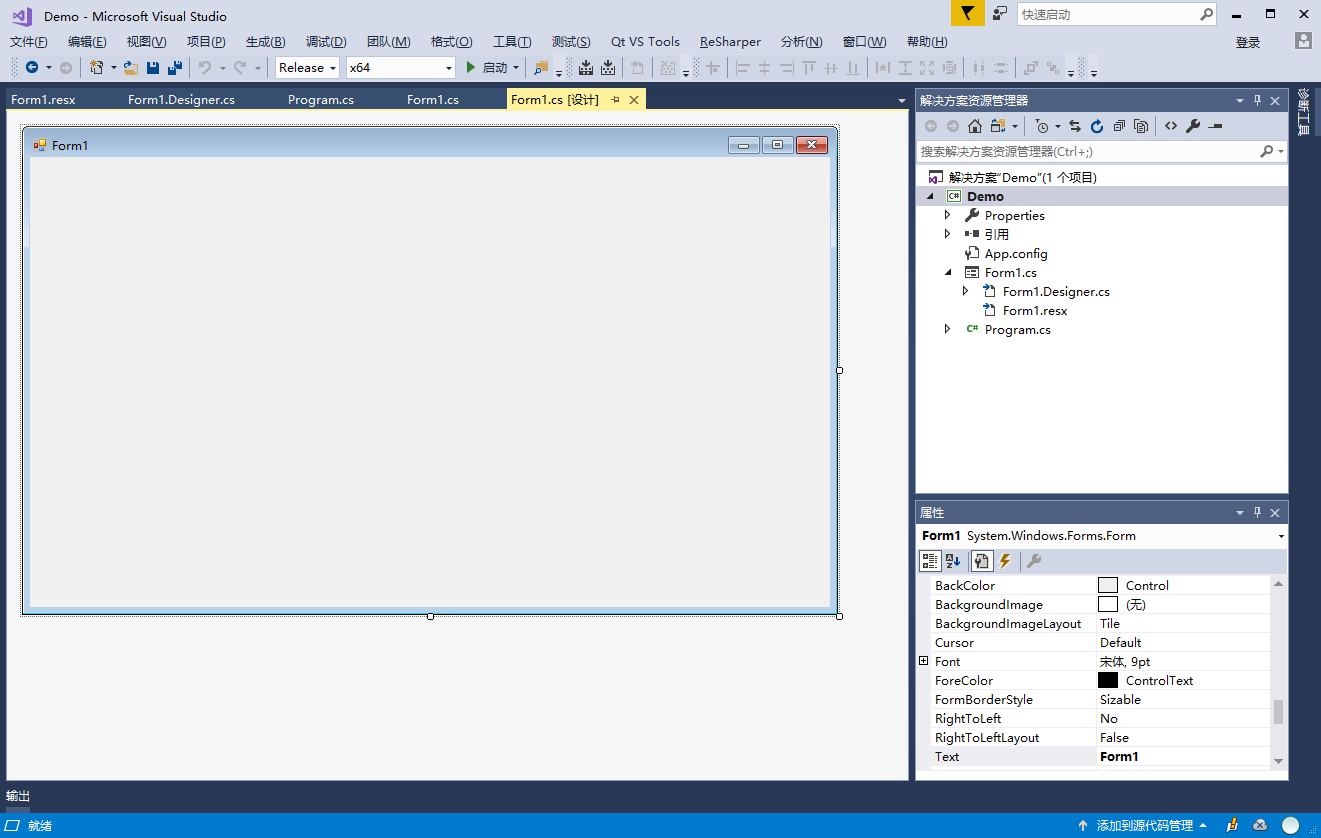
Task: Click the Events lightning bolt icon
Action: click(x=1005, y=561)
